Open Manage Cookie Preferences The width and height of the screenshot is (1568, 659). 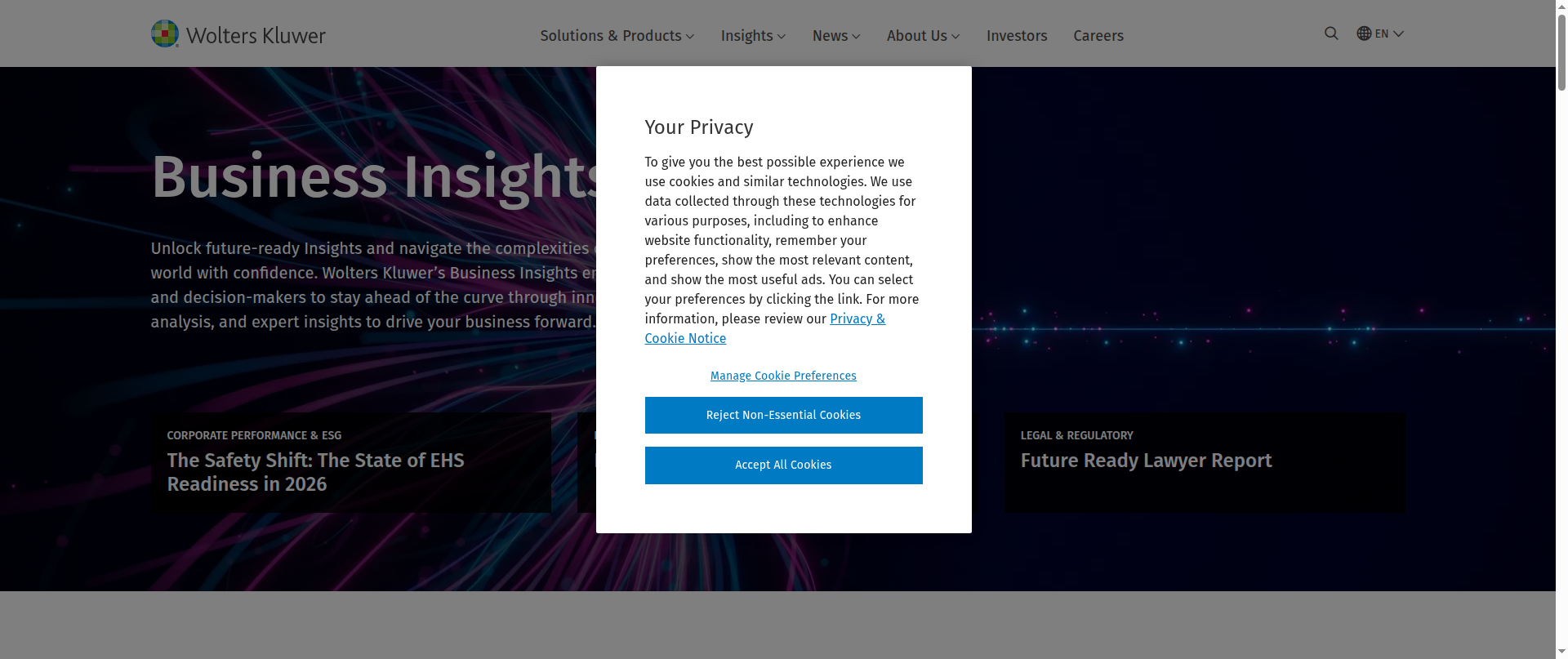783,376
